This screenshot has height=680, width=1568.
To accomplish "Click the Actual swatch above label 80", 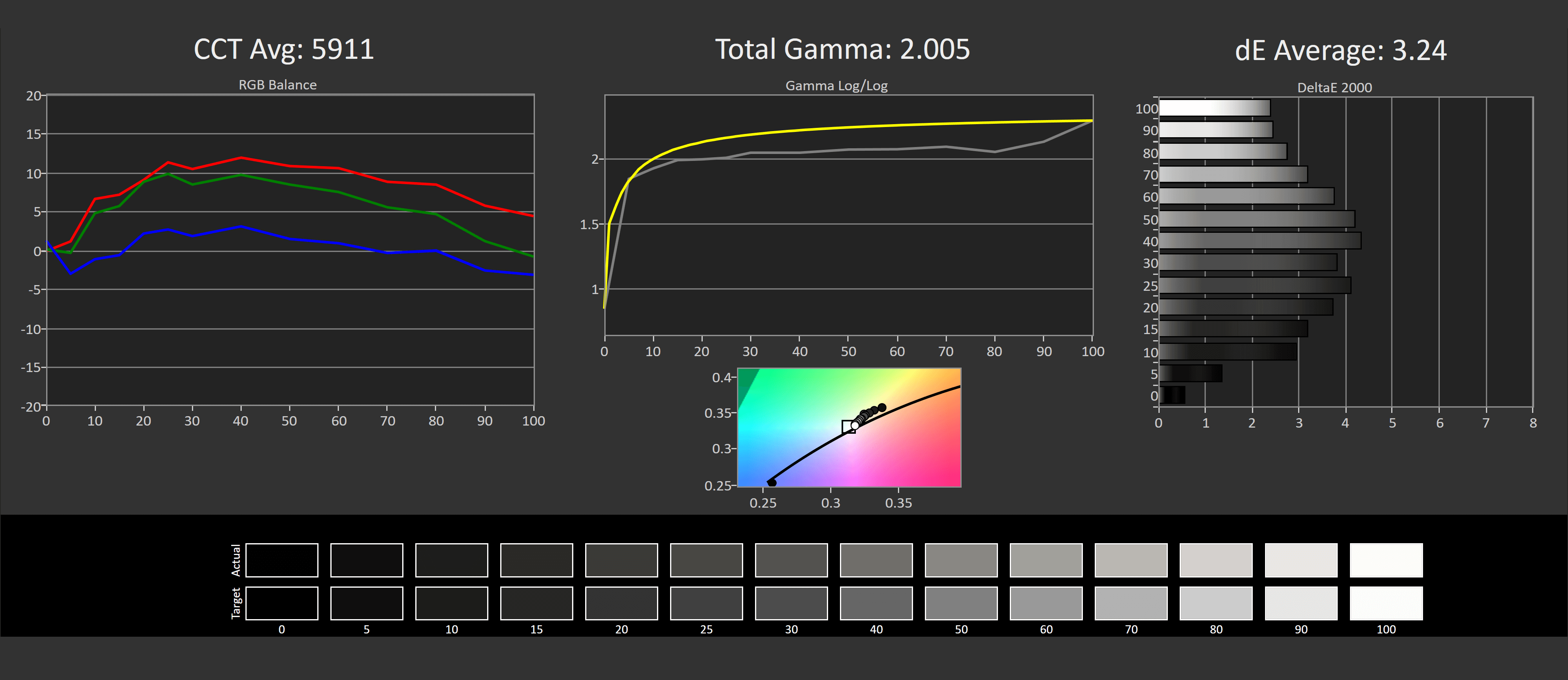I will tap(1216, 560).
